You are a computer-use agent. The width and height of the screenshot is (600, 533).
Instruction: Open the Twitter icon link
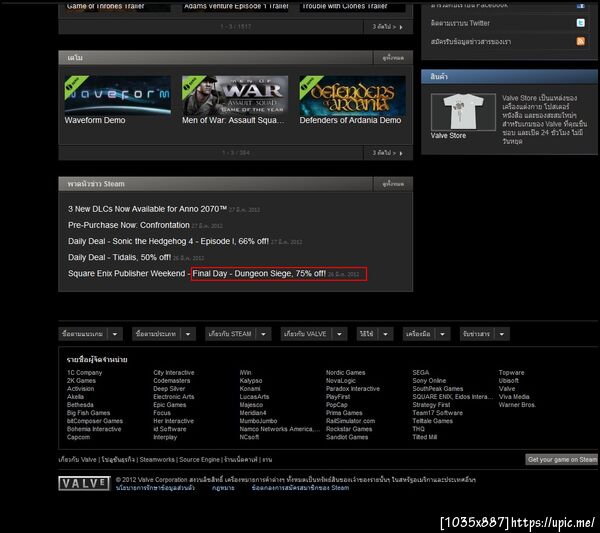point(580,23)
